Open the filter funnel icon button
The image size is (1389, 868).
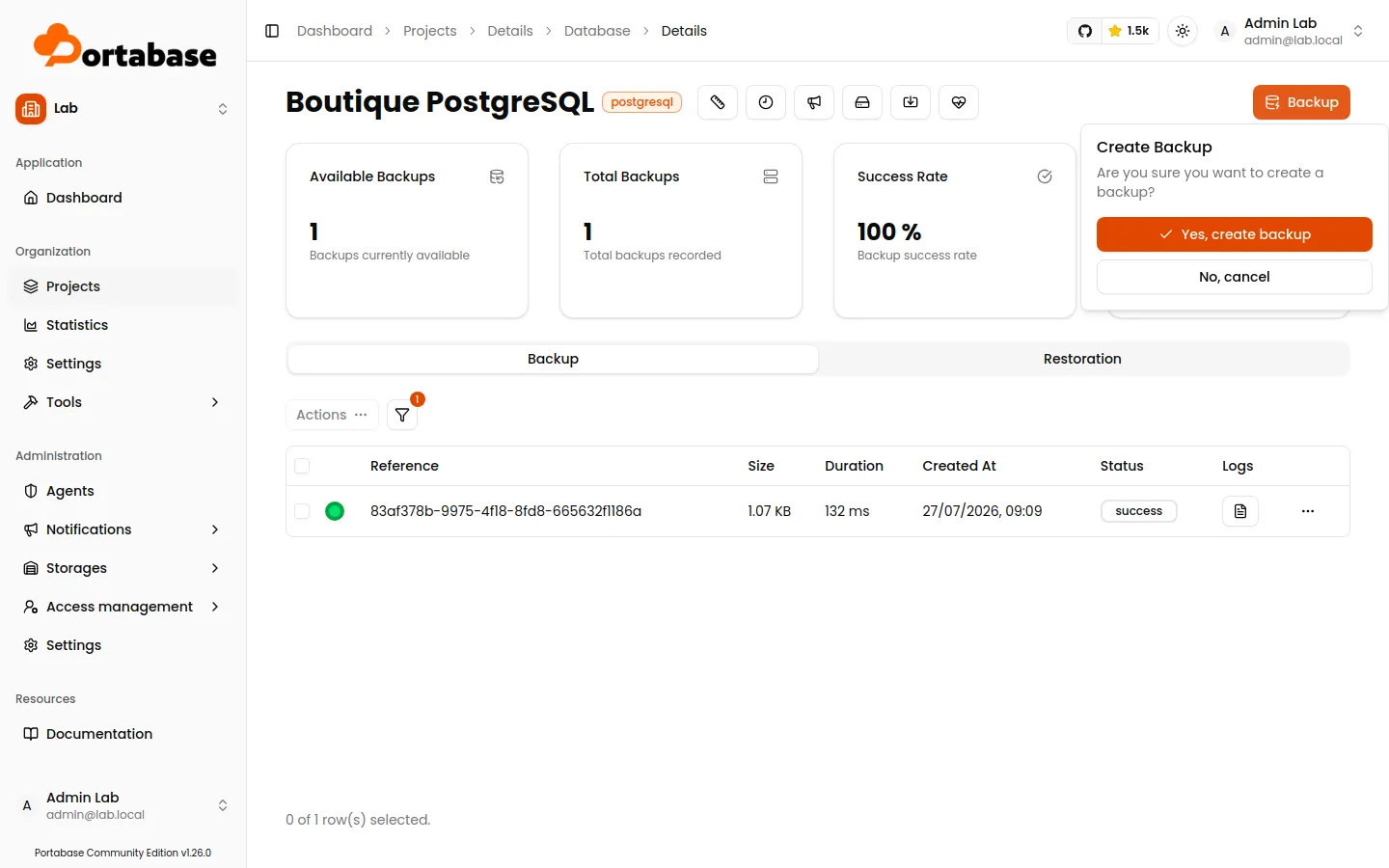(x=402, y=415)
